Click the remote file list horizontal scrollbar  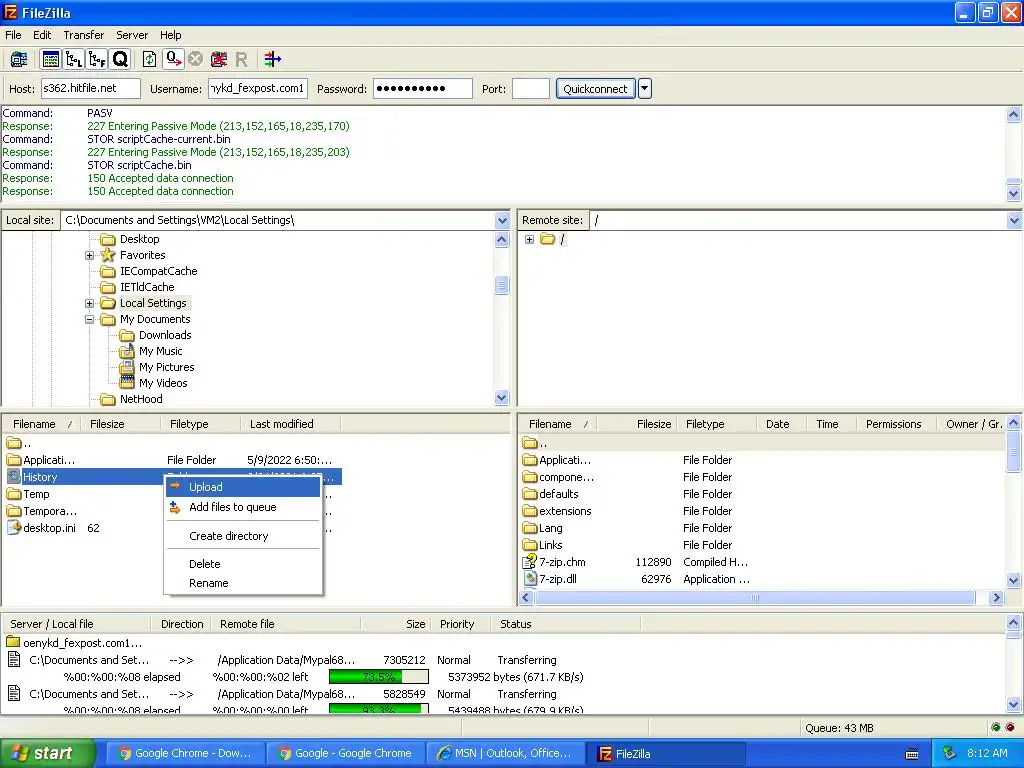point(756,597)
